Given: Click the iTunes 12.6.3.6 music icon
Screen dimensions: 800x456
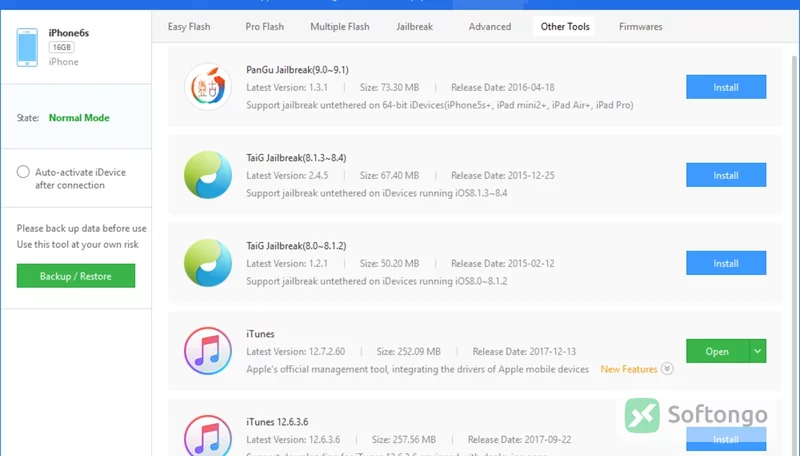Looking at the screenshot, I should (x=208, y=436).
